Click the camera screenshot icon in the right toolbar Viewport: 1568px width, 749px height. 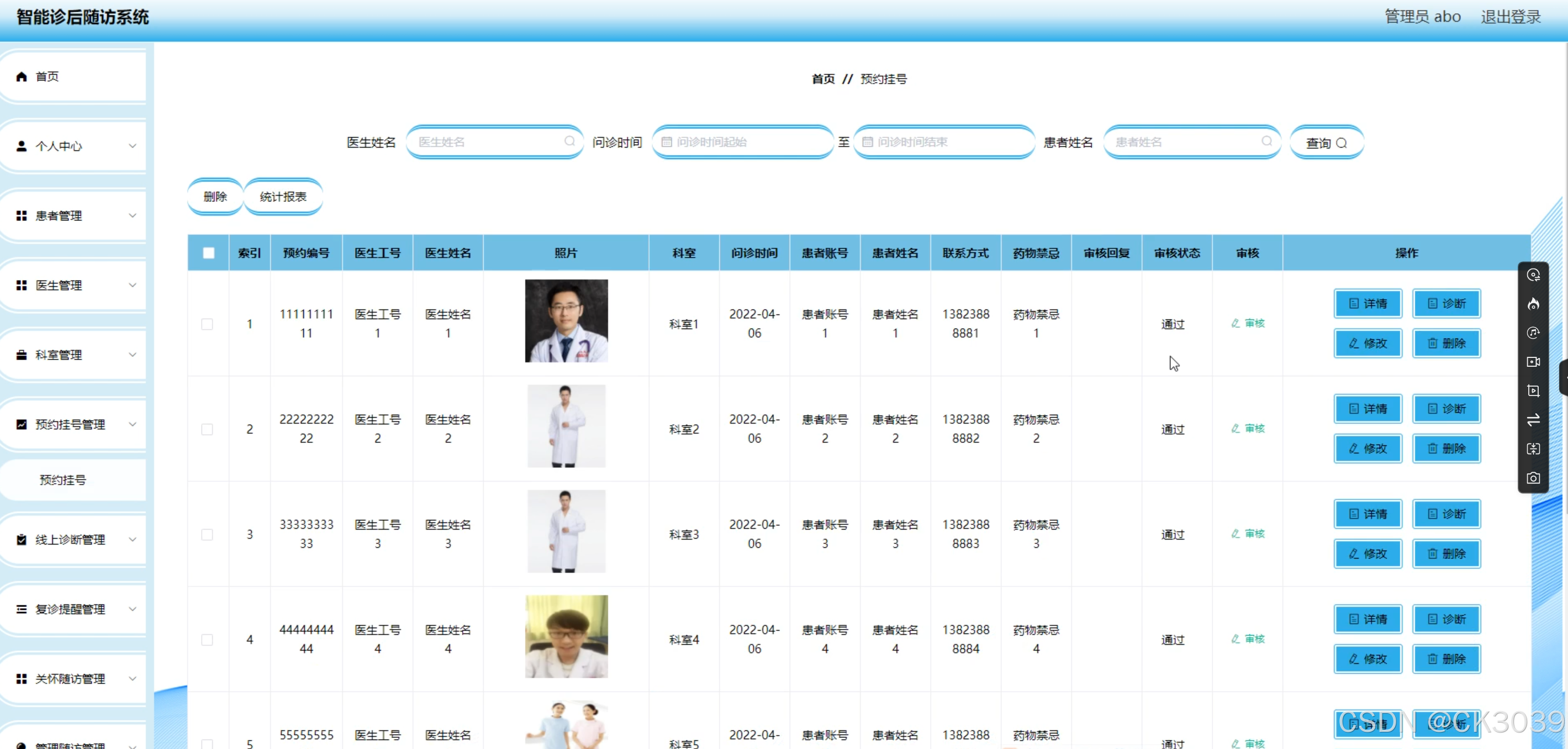point(1533,478)
